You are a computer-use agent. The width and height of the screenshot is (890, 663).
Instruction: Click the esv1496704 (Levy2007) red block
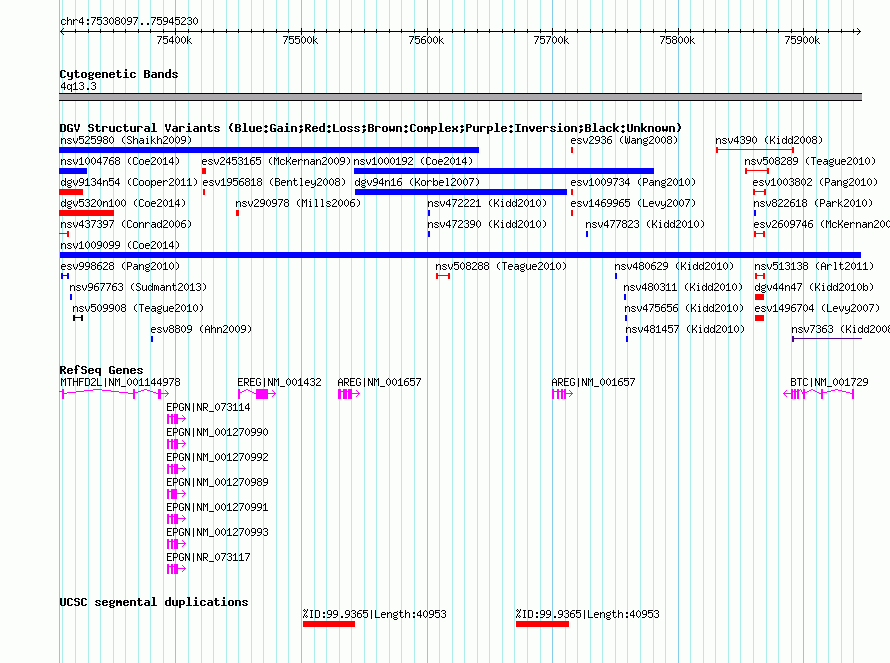(759, 318)
